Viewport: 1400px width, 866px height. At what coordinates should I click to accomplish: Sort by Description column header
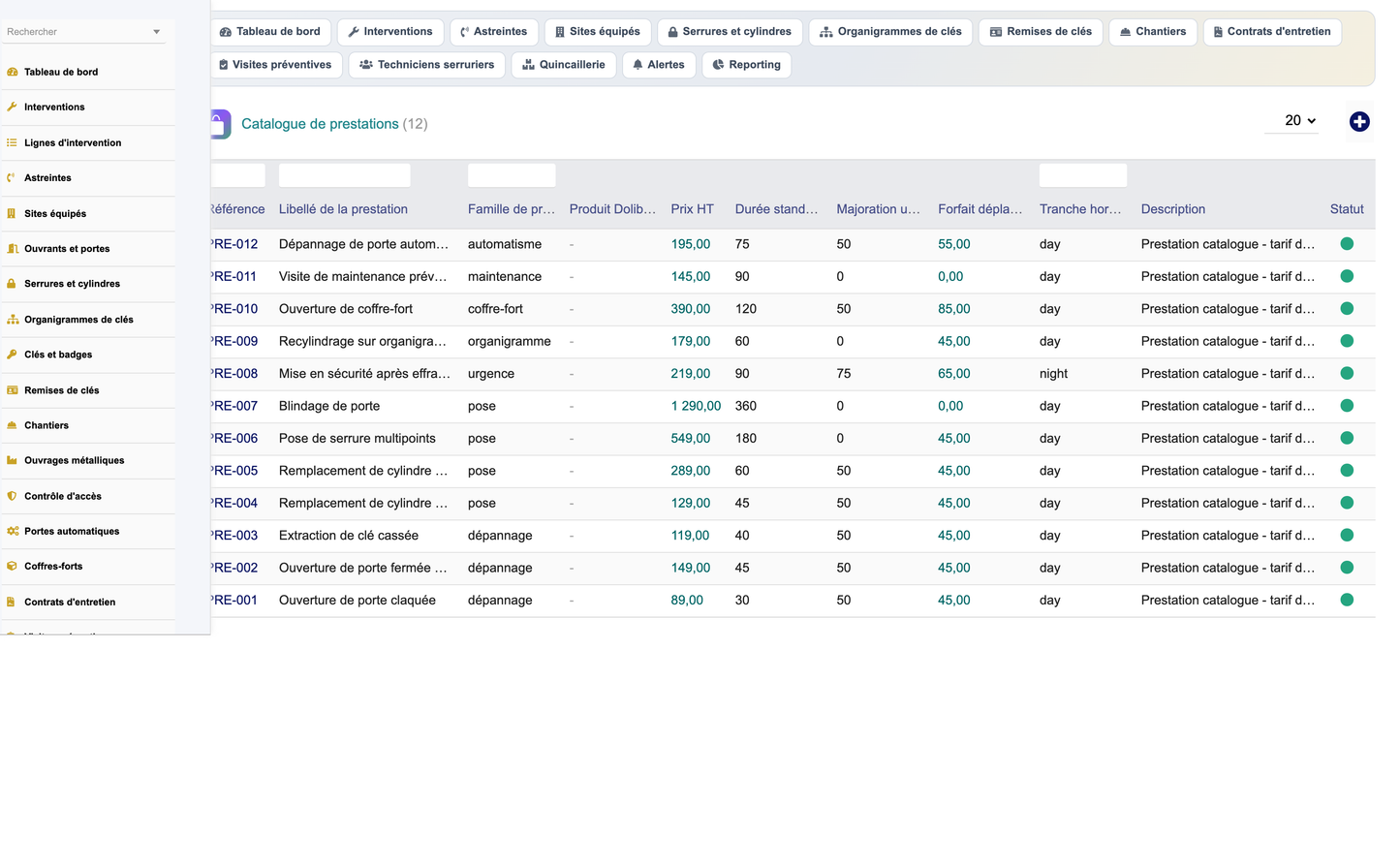pos(1173,209)
